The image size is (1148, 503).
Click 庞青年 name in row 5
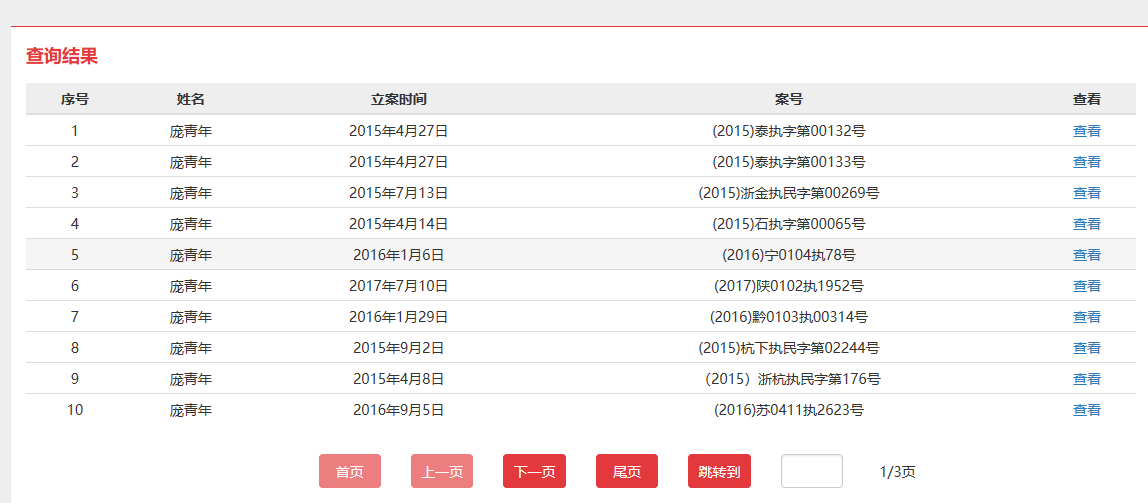coord(190,256)
